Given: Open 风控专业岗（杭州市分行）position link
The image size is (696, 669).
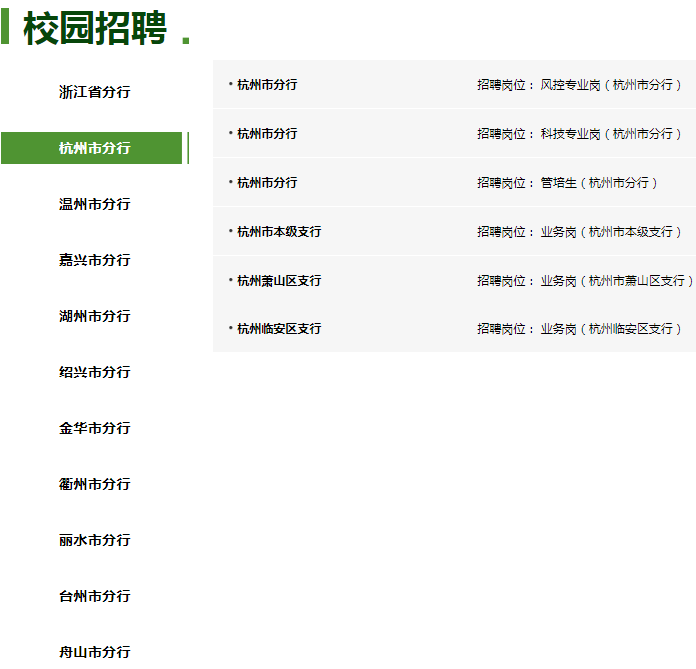Looking at the screenshot, I should (x=610, y=85).
